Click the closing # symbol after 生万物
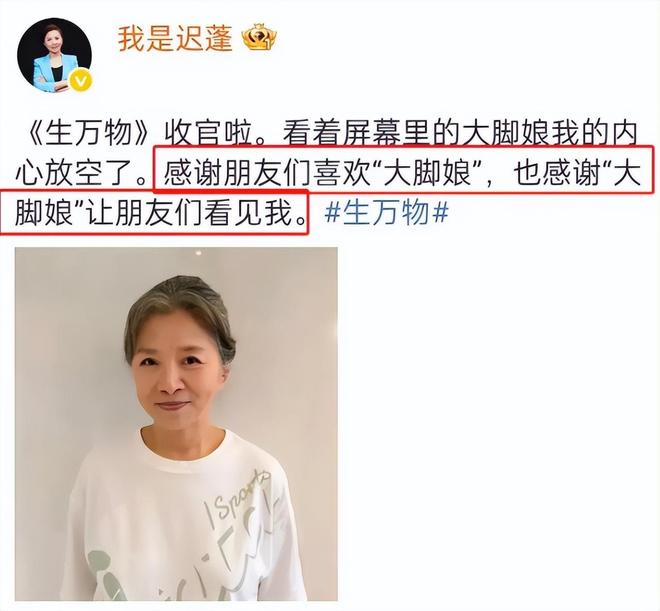This screenshot has width=660, height=611. tap(441, 213)
